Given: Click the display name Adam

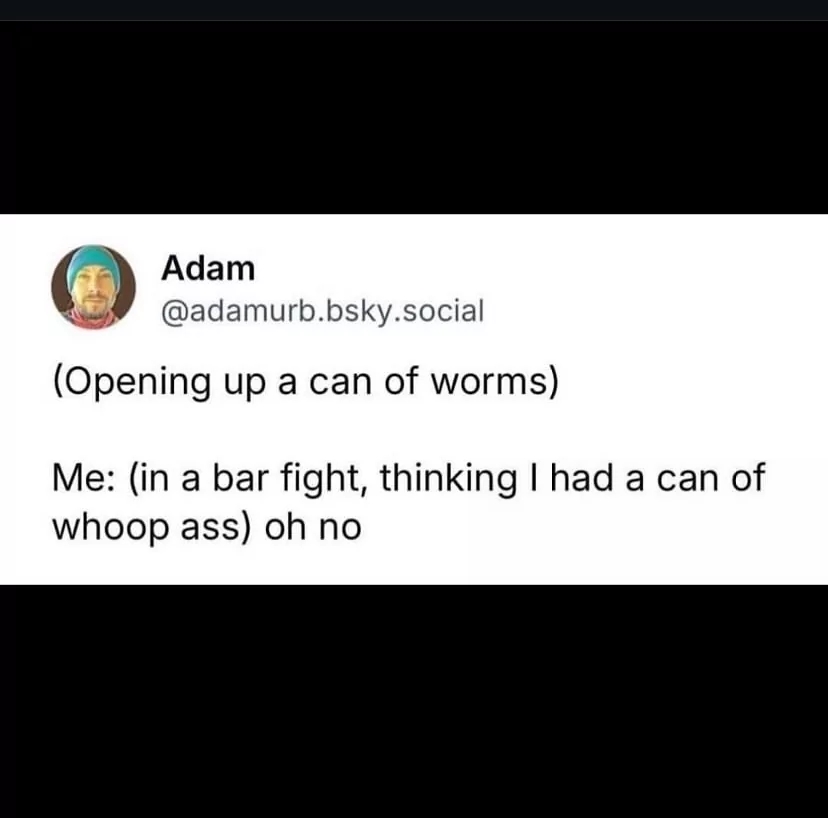Looking at the screenshot, I should (208, 268).
